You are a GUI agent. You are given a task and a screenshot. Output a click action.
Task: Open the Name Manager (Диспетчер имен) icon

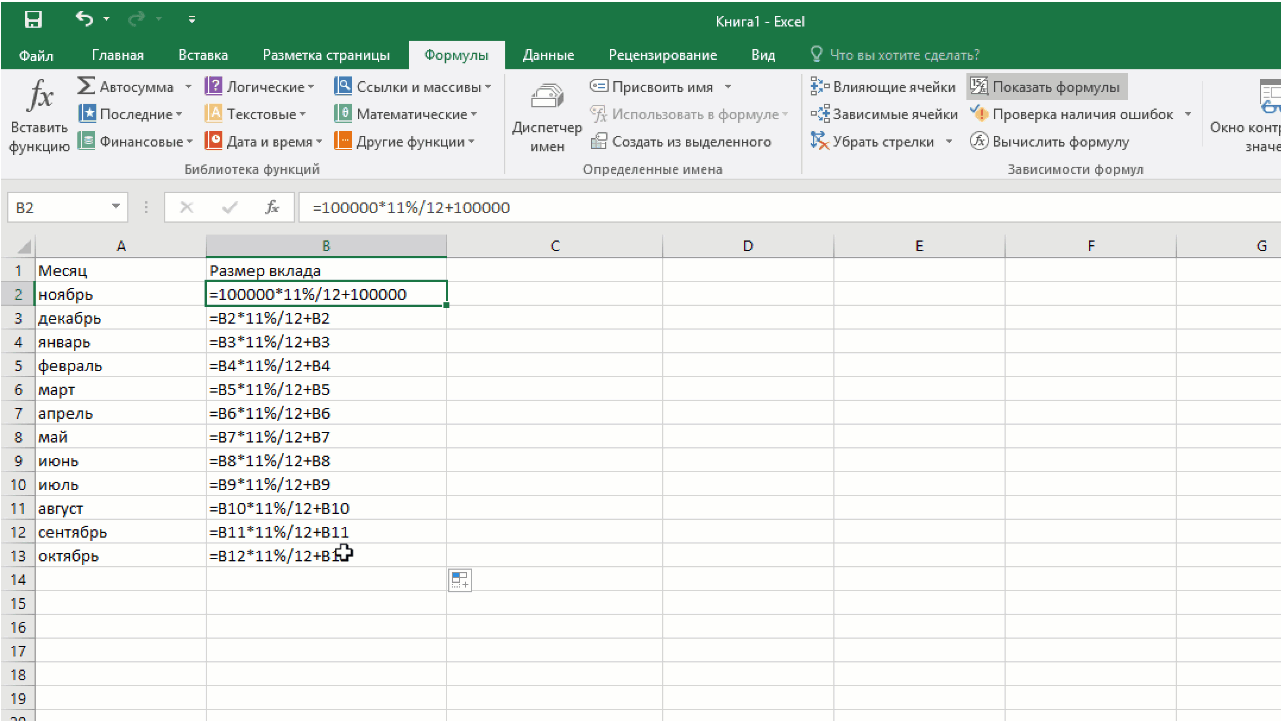click(547, 117)
